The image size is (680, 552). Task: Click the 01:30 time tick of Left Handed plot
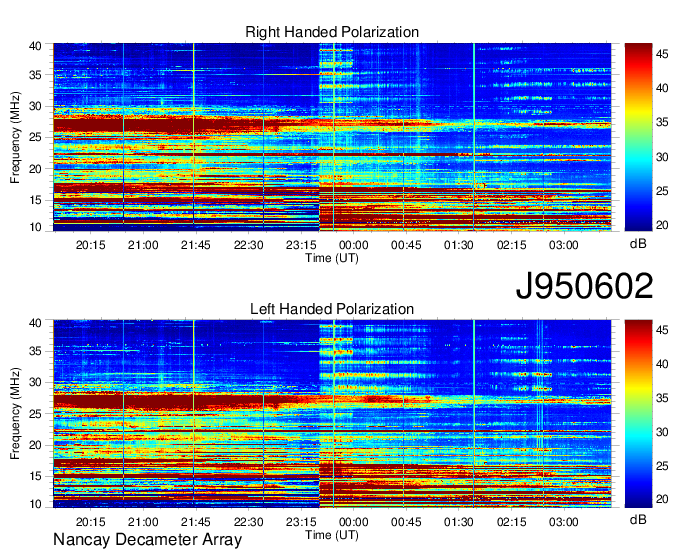click(458, 522)
